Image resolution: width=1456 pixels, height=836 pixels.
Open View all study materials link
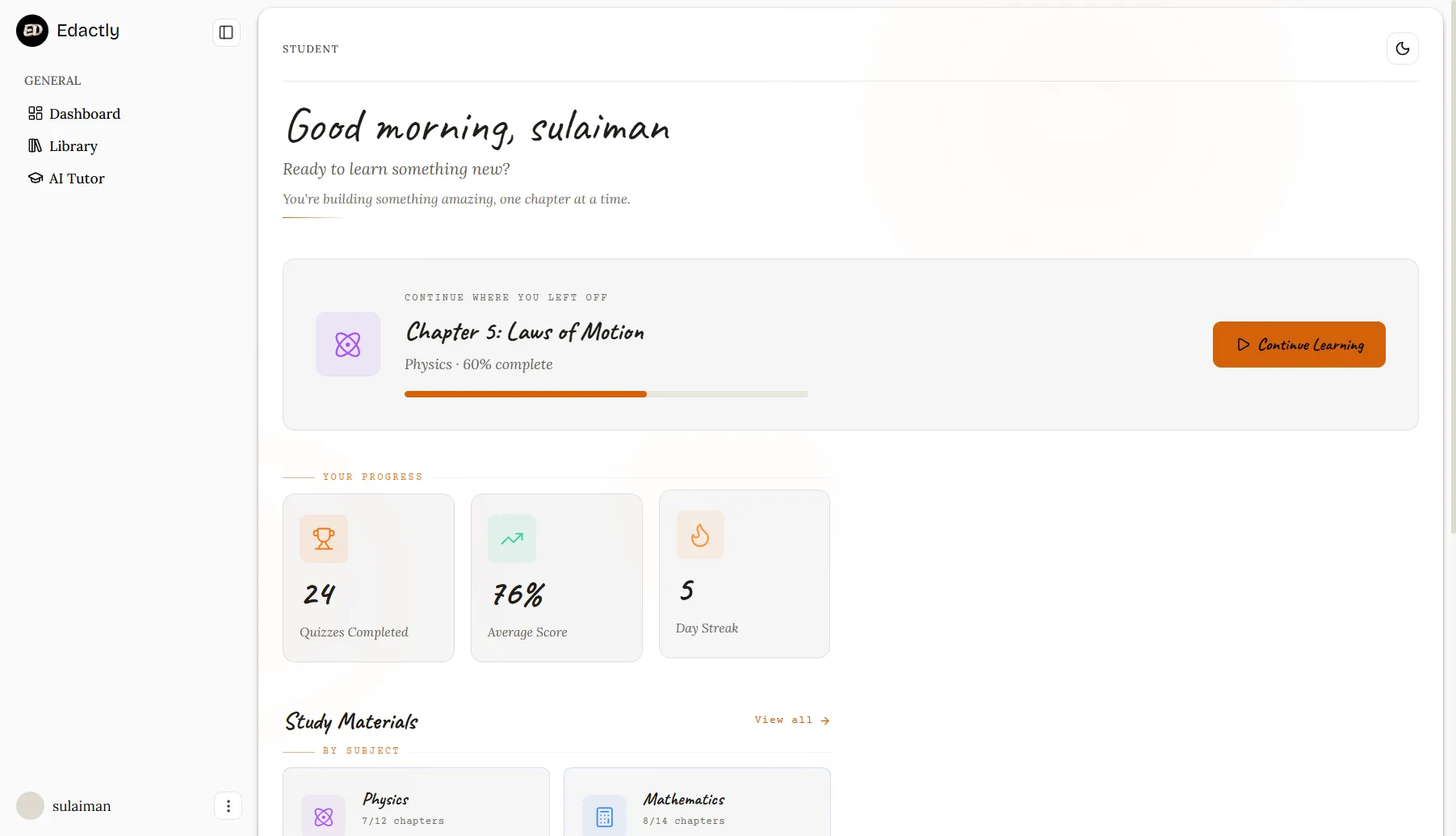pyautogui.click(x=792, y=720)
